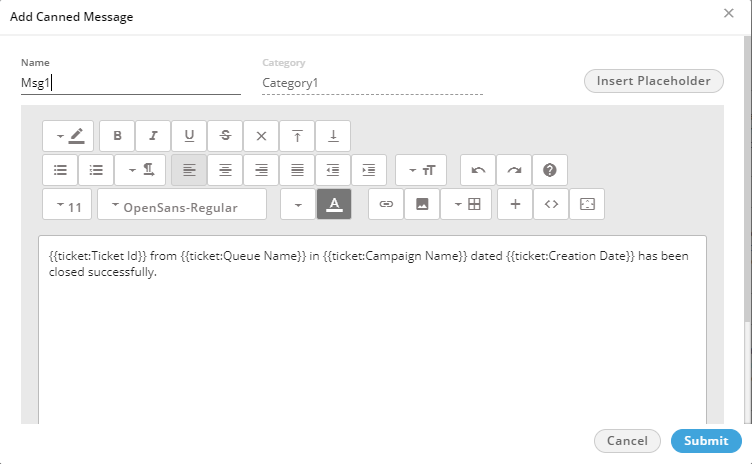Viewport: 752px width, 464px height.
Task: Toggle bold formatting
Action: click(x=117, y=136)
